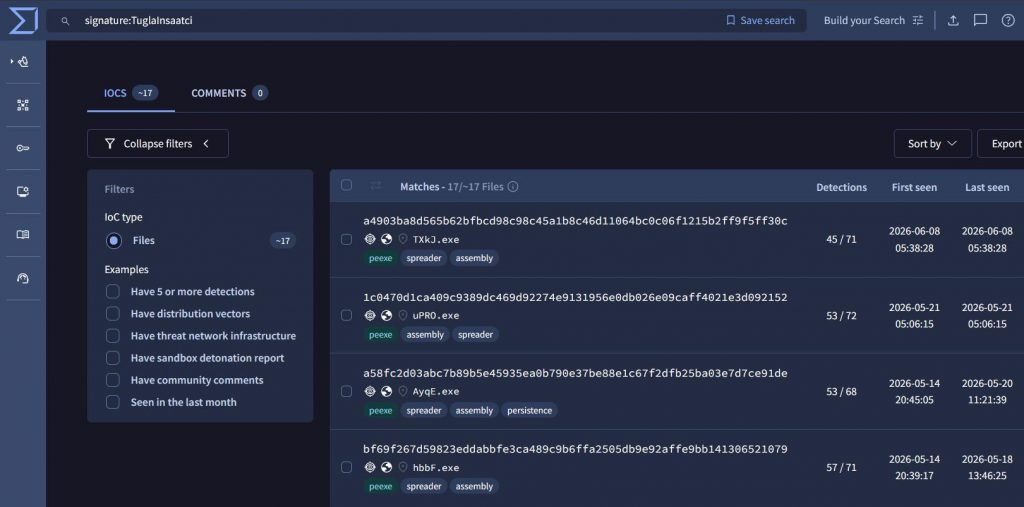The image size is (1024, 507).
Task: Check Have community comments
Action: (113, 380)
